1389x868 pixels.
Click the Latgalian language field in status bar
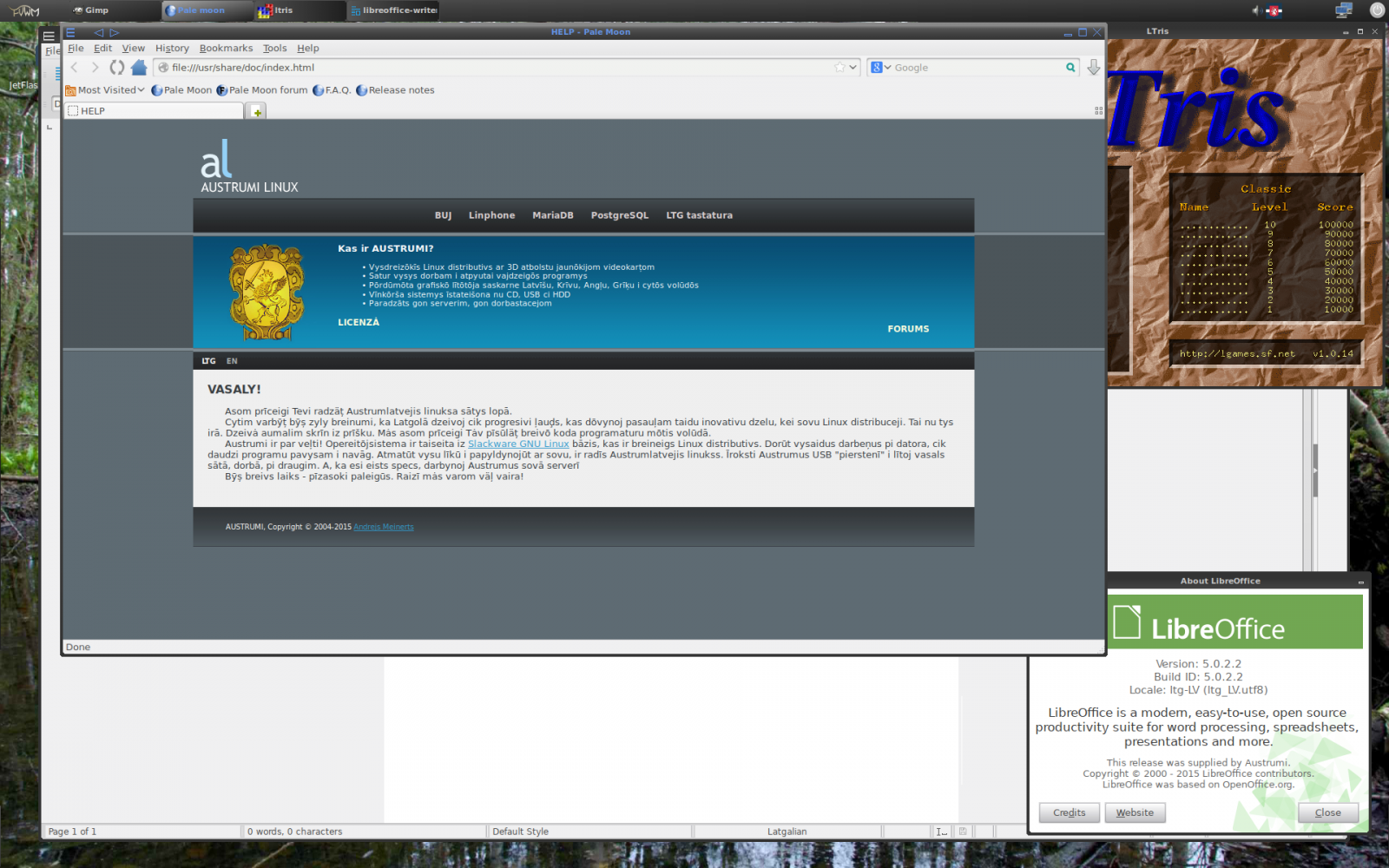coord(787,832)
